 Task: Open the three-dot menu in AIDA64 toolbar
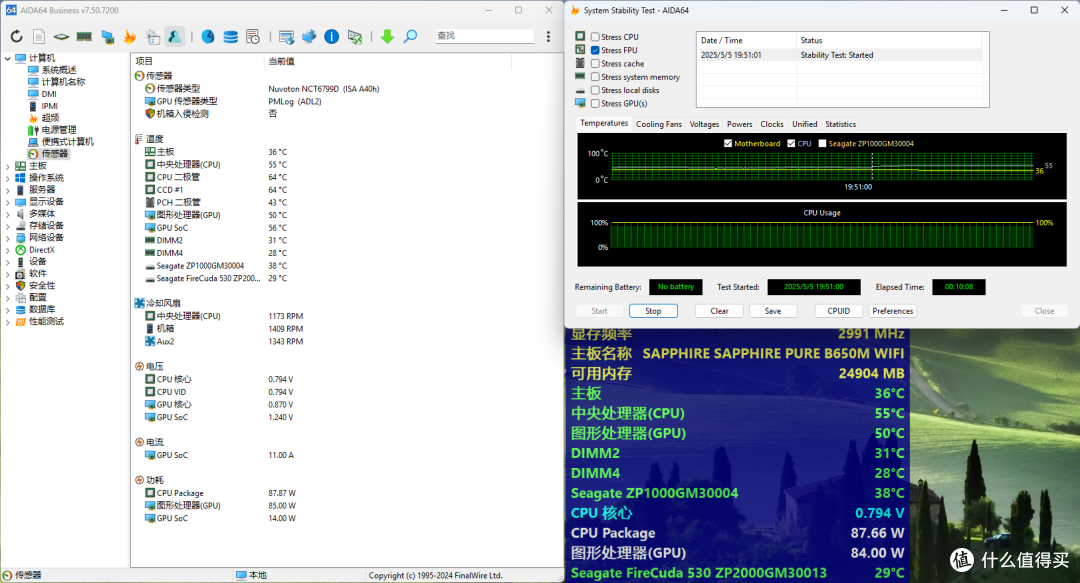point(548,37)
